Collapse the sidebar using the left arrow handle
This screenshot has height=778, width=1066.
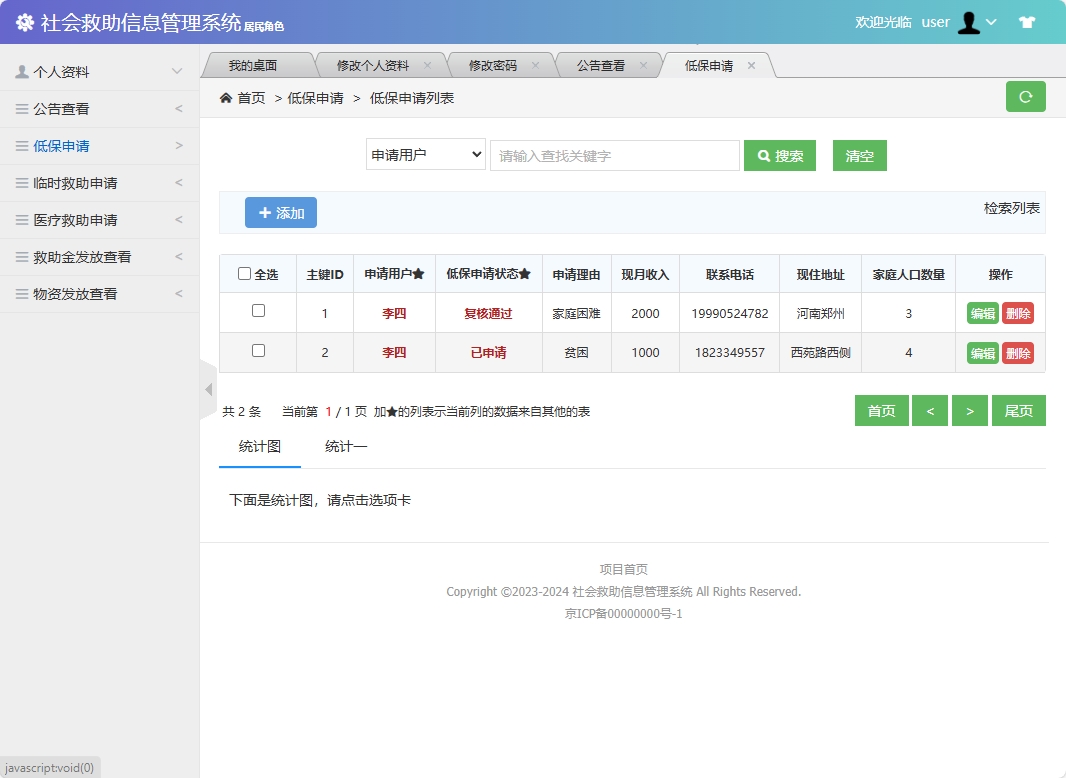pos(208,389)
